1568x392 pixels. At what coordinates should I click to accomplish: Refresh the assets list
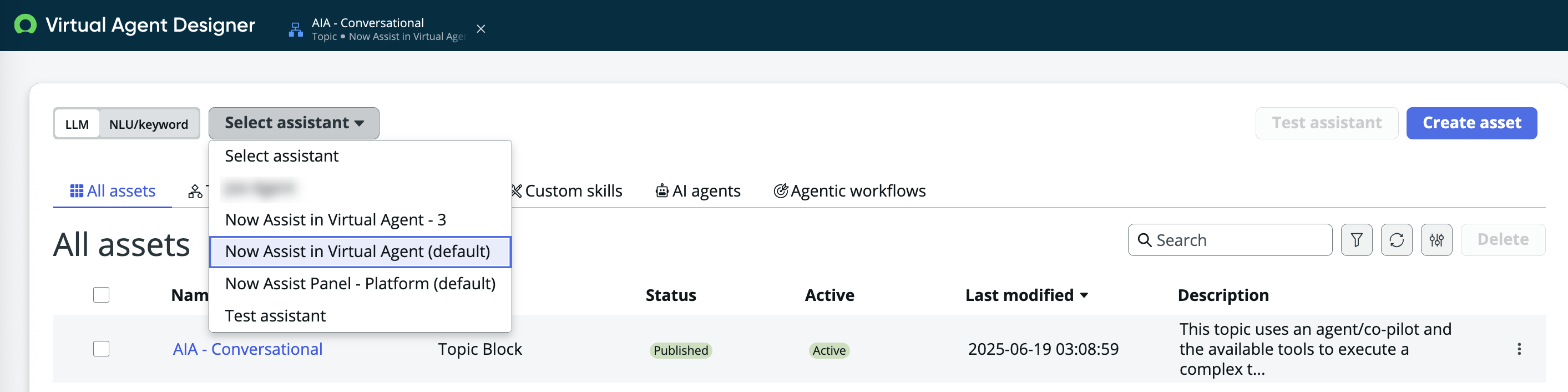(1397, 240)
